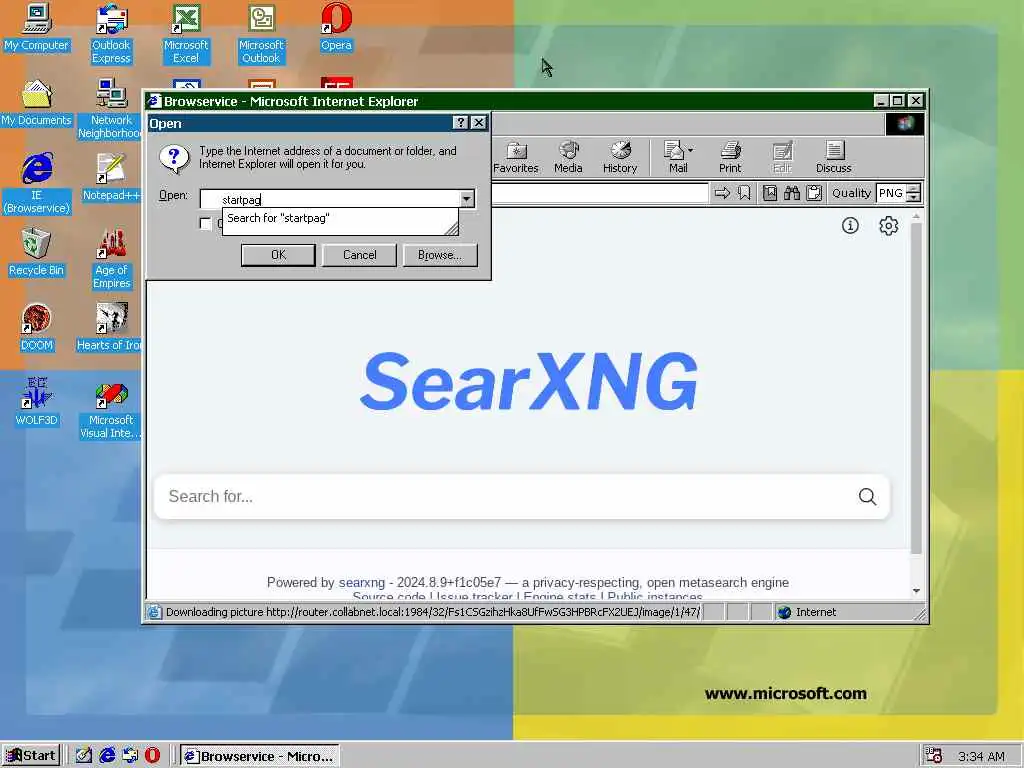
Task: Open the Start menu
Action: click(x=31, y=756)
